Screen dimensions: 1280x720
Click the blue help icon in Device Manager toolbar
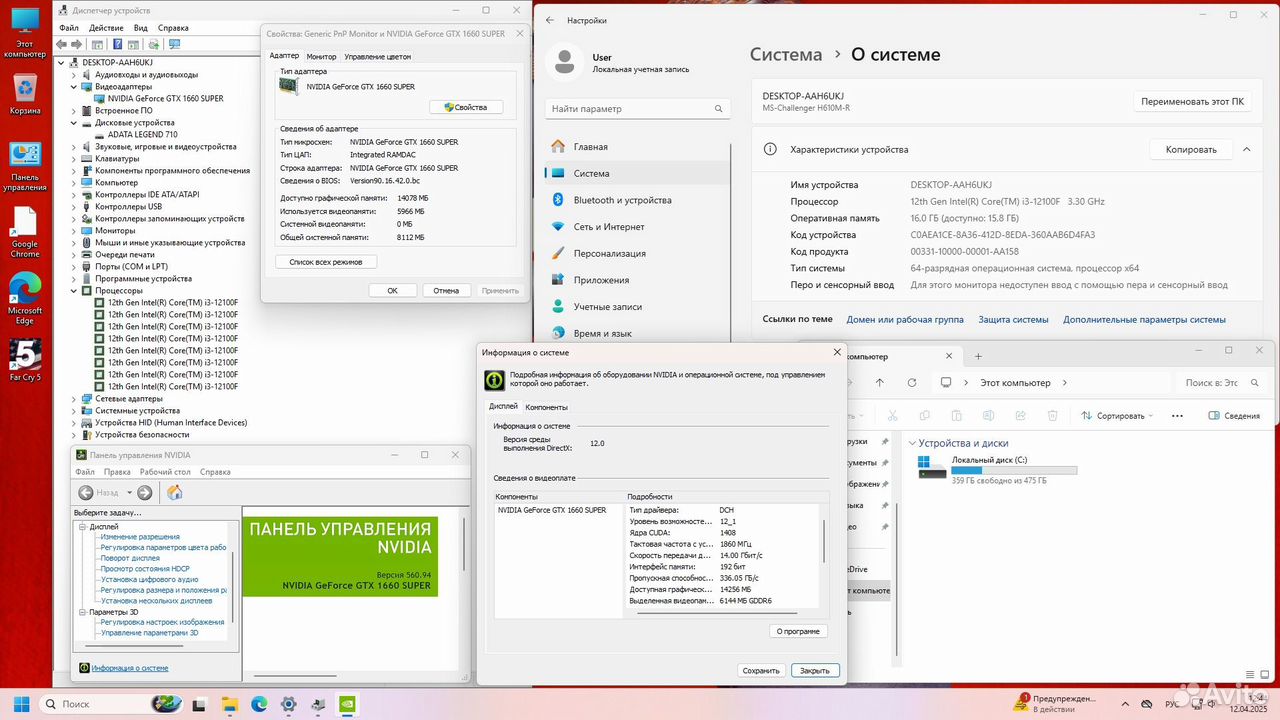click(118, 44)
